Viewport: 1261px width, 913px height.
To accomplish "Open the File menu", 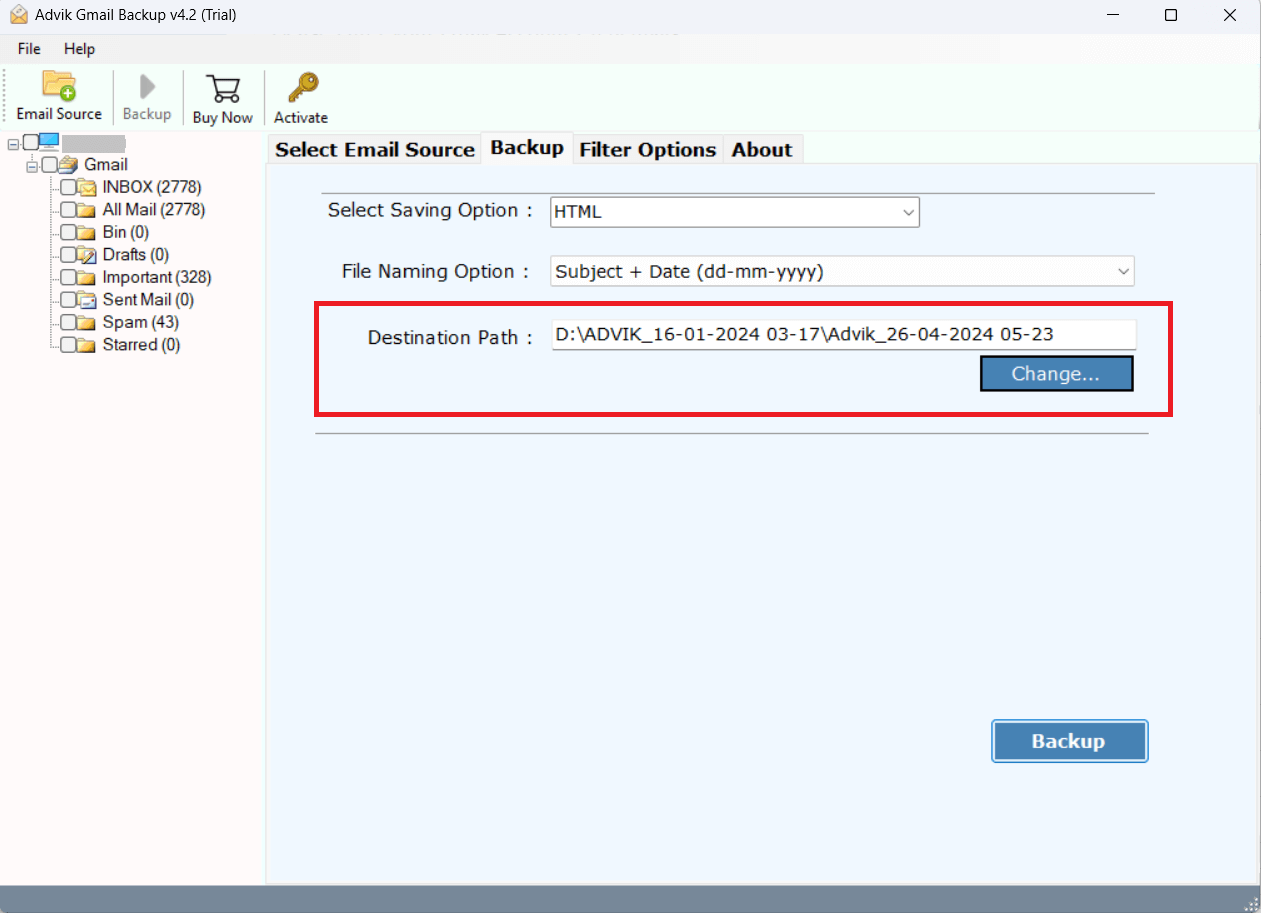I will (x=29, y=49).
